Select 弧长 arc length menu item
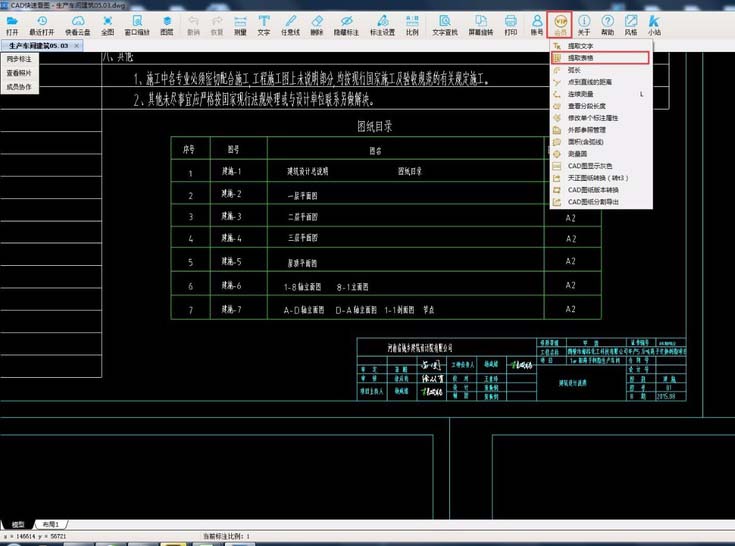 [601, 70]
